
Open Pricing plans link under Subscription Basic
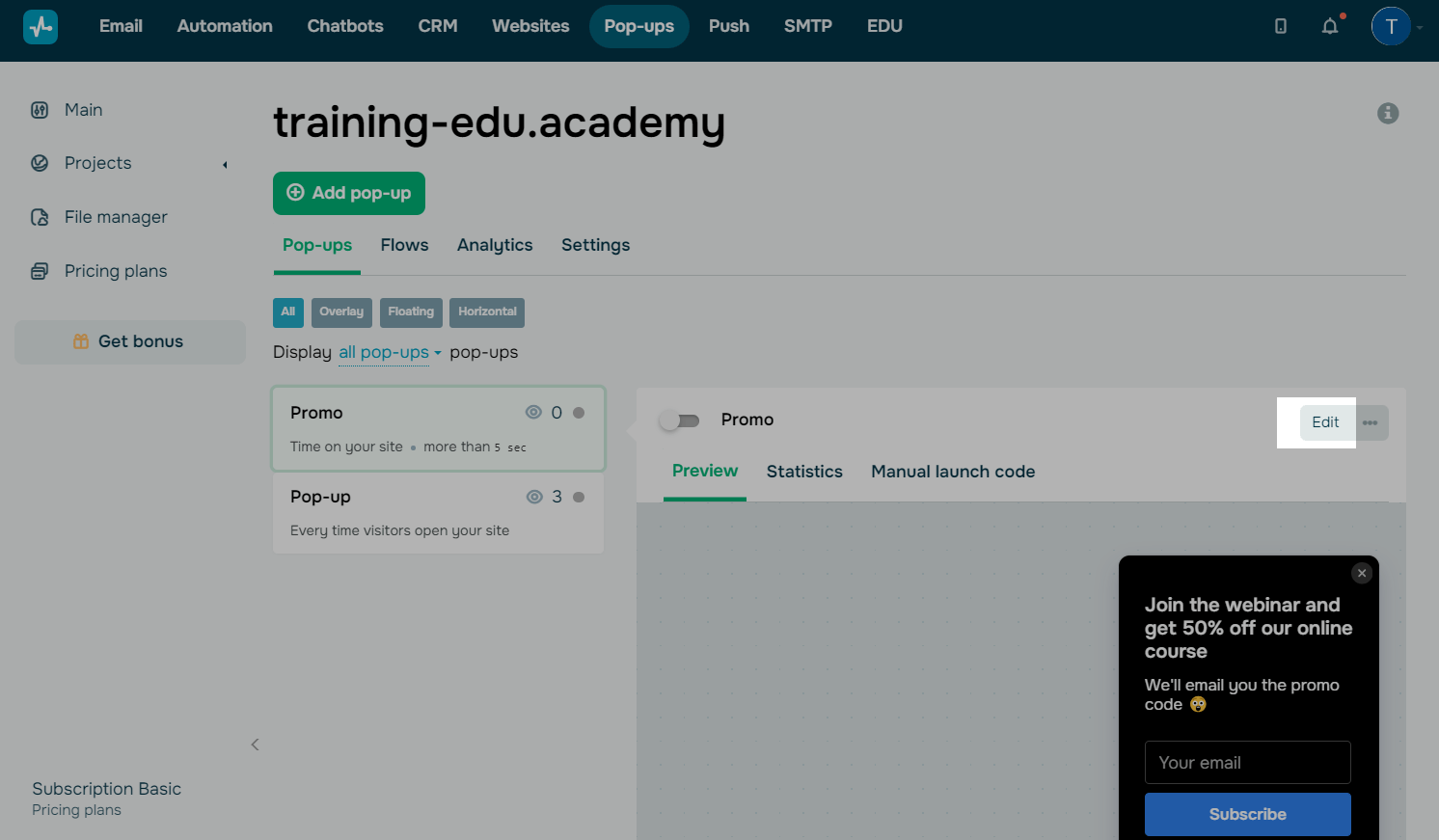click(76, 810)
